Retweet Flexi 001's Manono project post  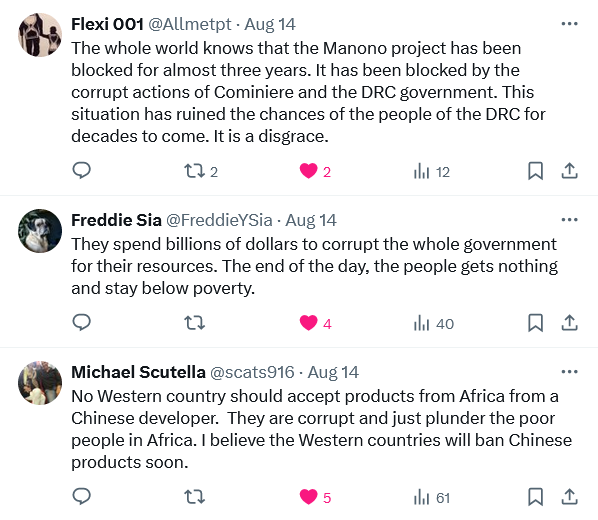(x=201, y=171)
